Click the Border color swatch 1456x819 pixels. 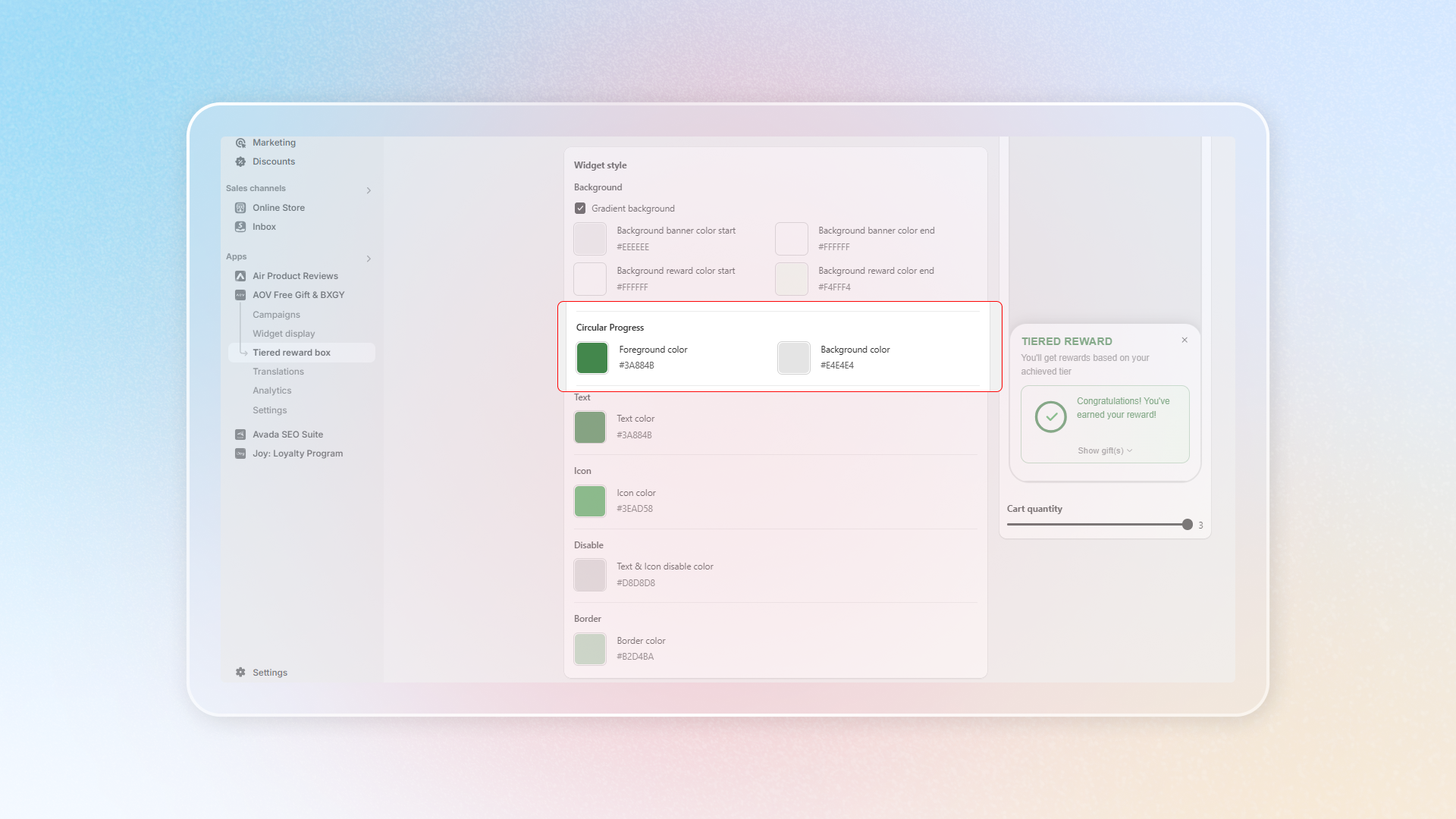pos(590,649)
